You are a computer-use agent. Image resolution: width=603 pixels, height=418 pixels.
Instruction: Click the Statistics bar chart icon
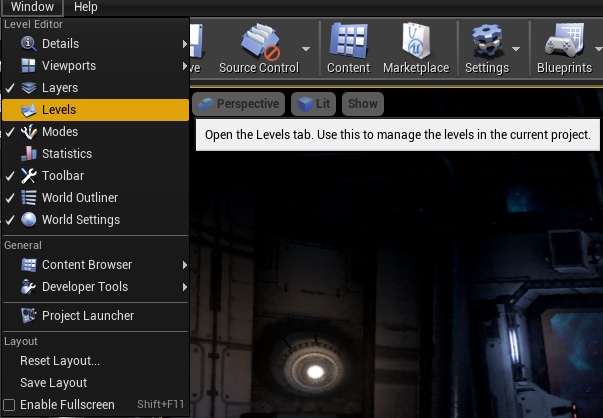(28, 153)
